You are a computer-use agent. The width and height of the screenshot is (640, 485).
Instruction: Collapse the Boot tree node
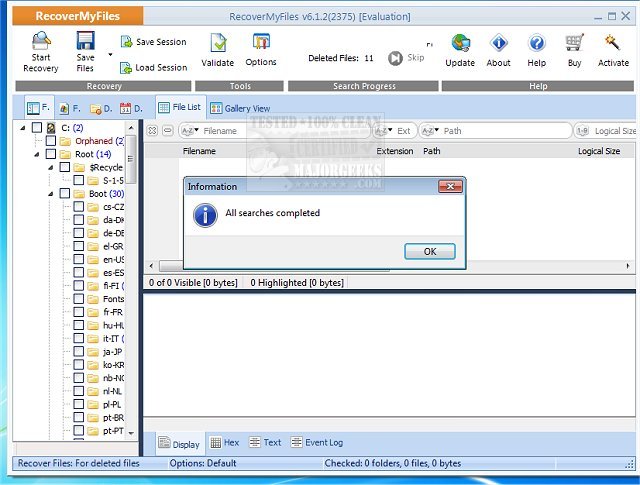51,194
